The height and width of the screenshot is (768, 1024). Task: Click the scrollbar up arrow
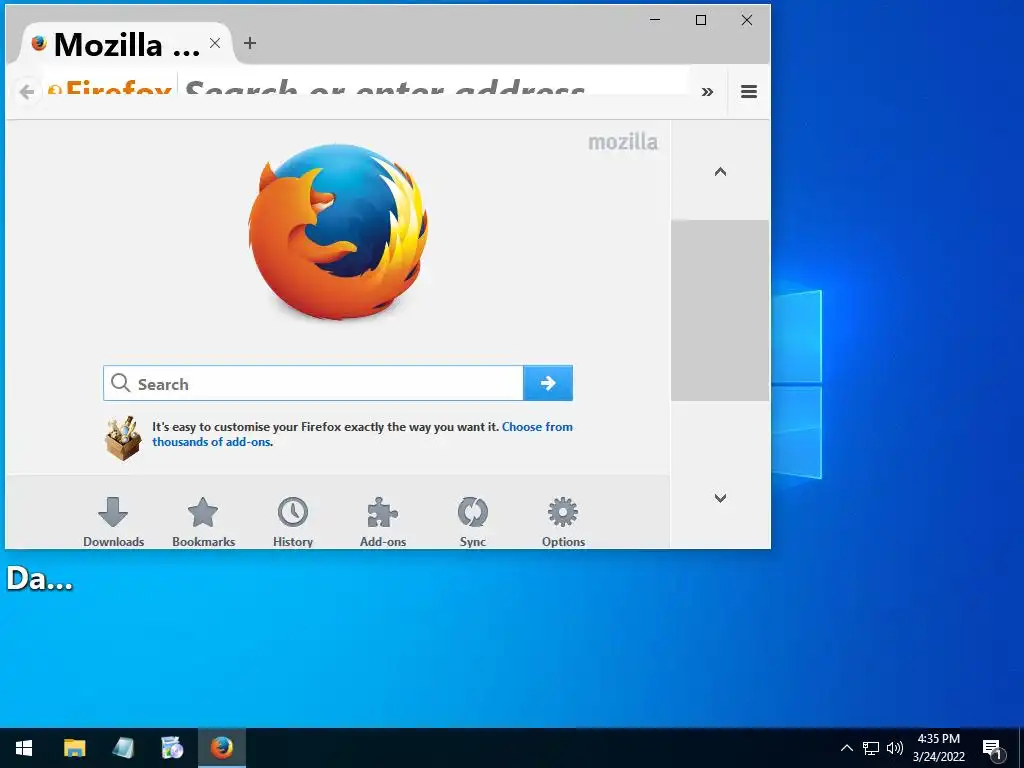click(x=720, y=172)
